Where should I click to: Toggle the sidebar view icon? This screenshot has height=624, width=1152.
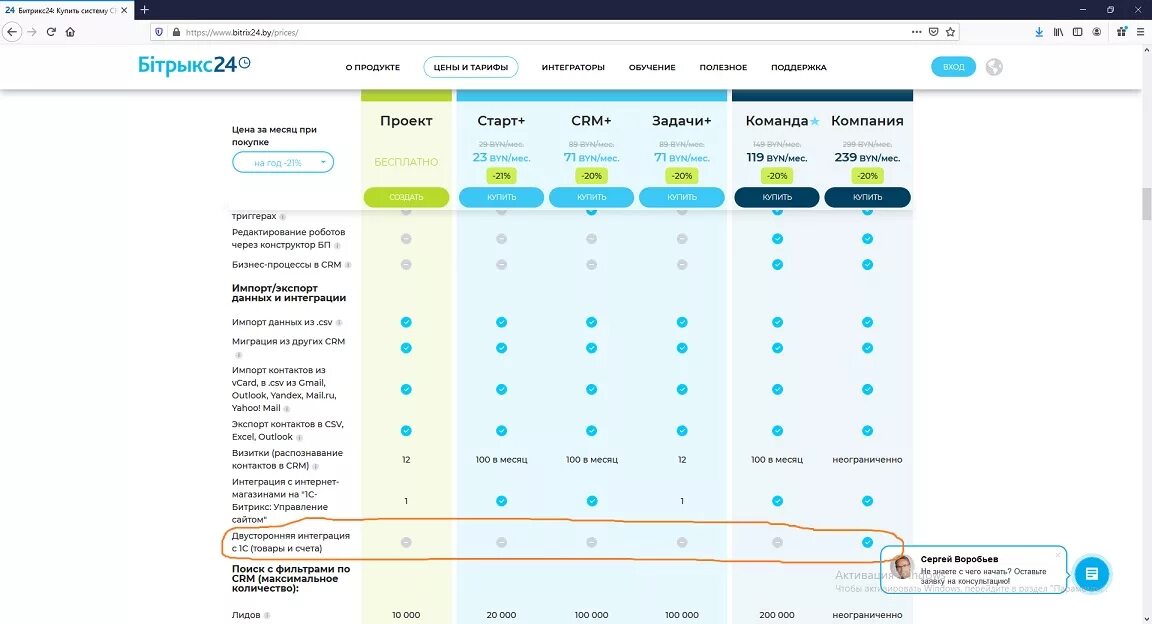1077,32
